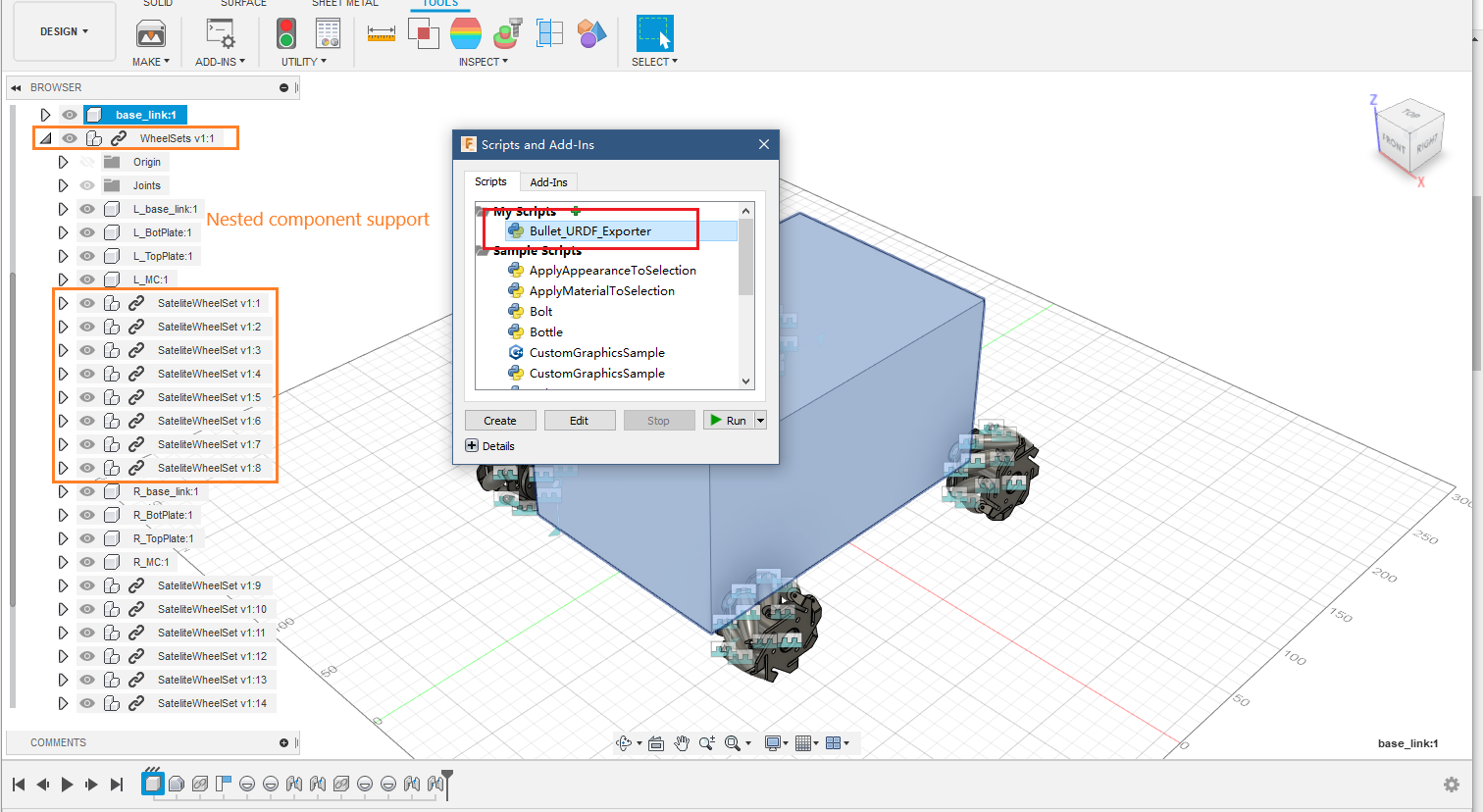Hide L_BotPlate:1 component
Image resolution: width=1483 pixels, height=812 pixels.
tap(87, 232)
